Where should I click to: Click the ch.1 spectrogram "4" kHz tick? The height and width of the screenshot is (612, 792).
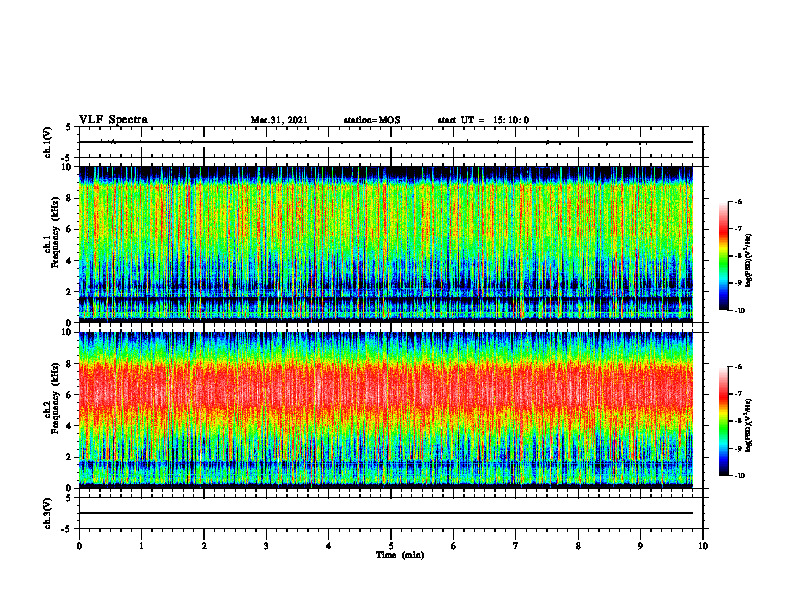(70, 261)
